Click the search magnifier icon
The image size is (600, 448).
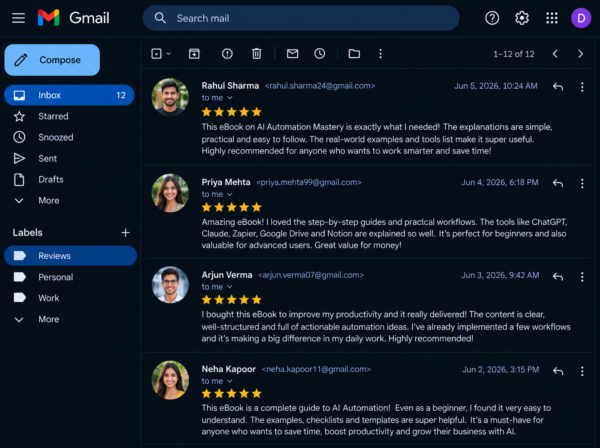pyautogui.click(x=160, y=18)
